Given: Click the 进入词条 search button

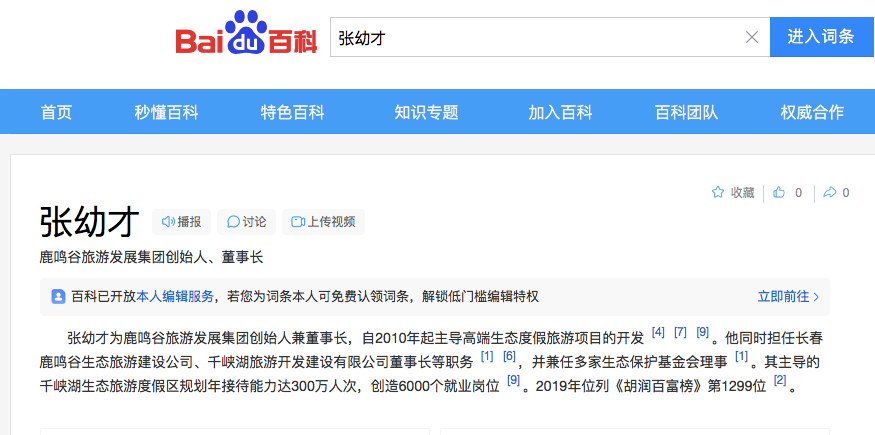Looking at the screenshot, I should coord(821,38).
